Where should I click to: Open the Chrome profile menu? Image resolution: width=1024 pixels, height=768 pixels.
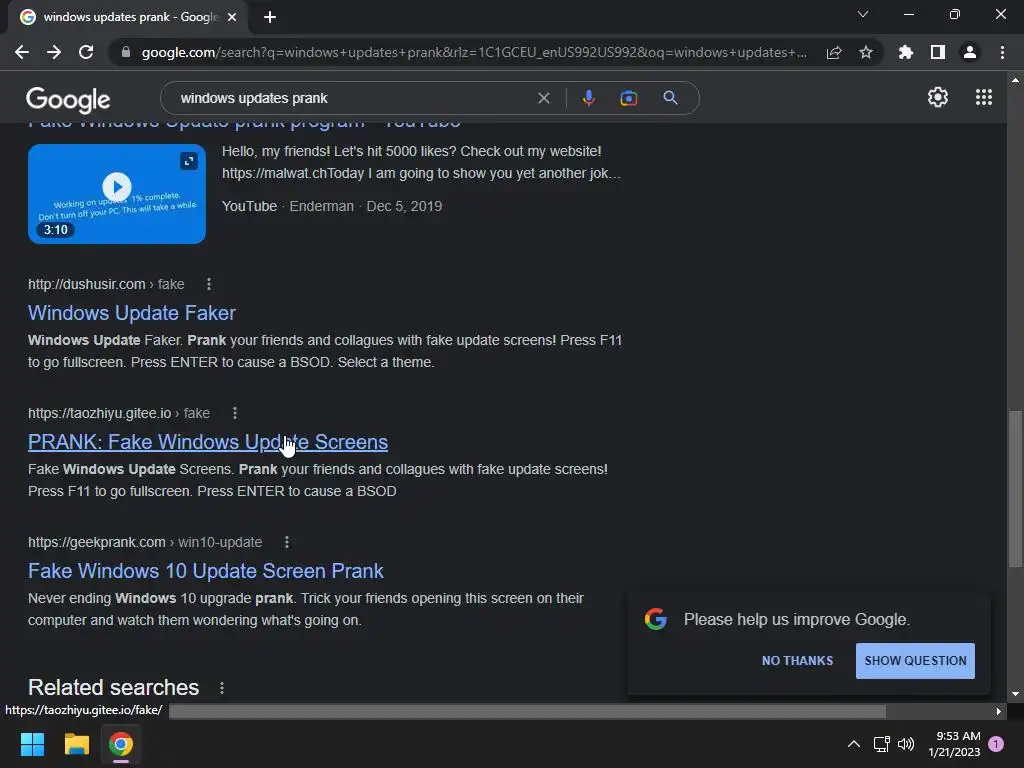coord(970,52)
